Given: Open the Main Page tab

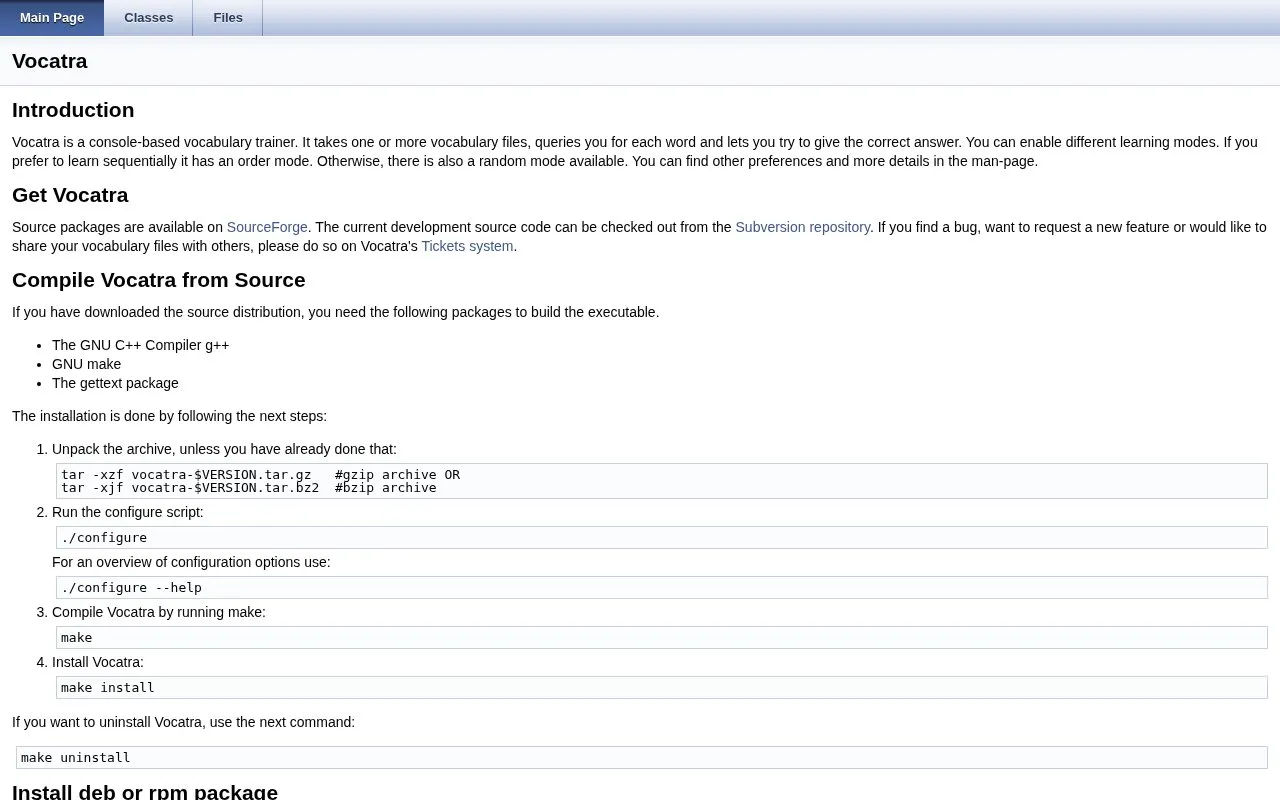Looking at the screenshot, I should [x=52, y=18].
